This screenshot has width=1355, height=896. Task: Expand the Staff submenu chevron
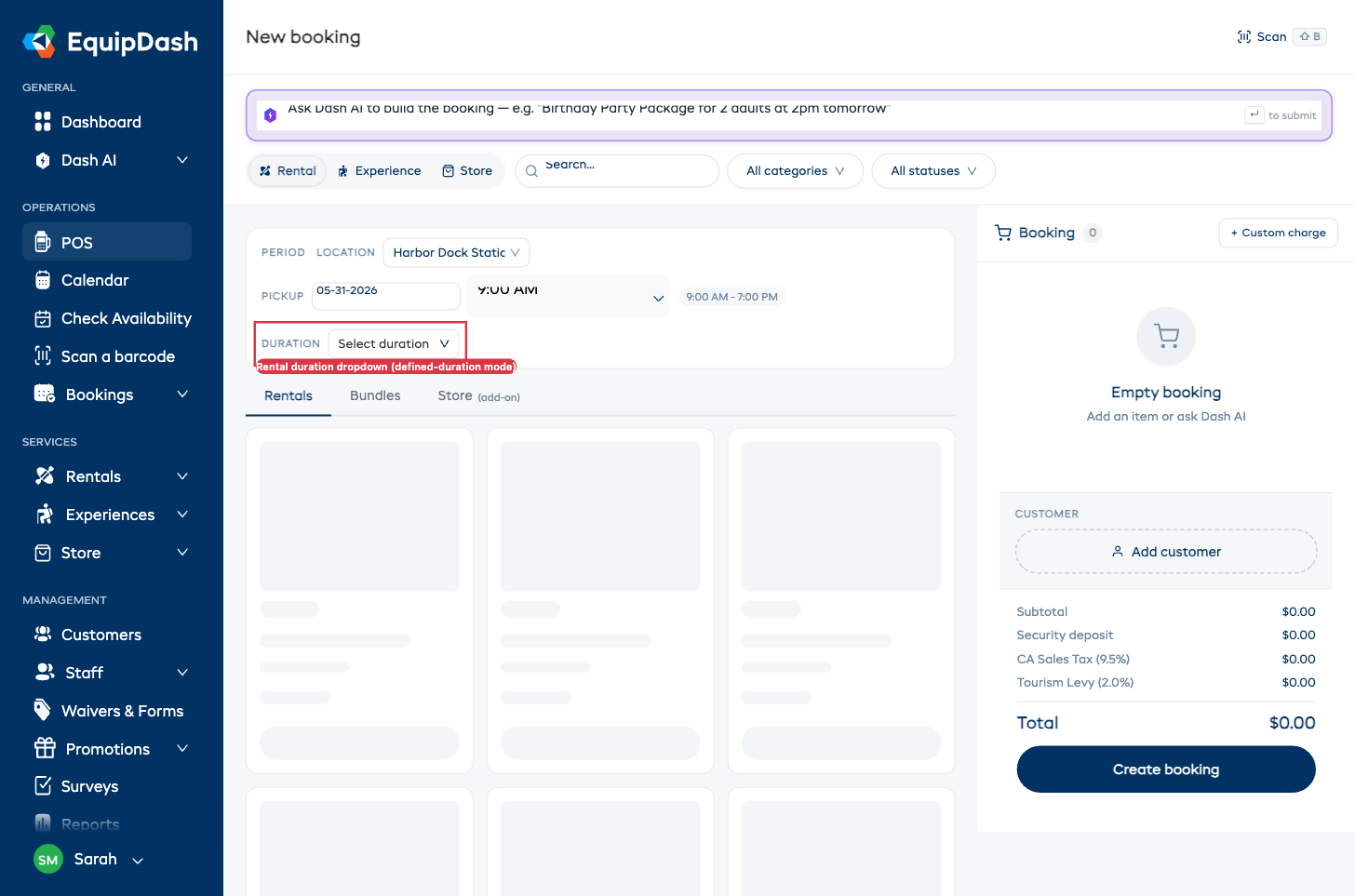182,673
